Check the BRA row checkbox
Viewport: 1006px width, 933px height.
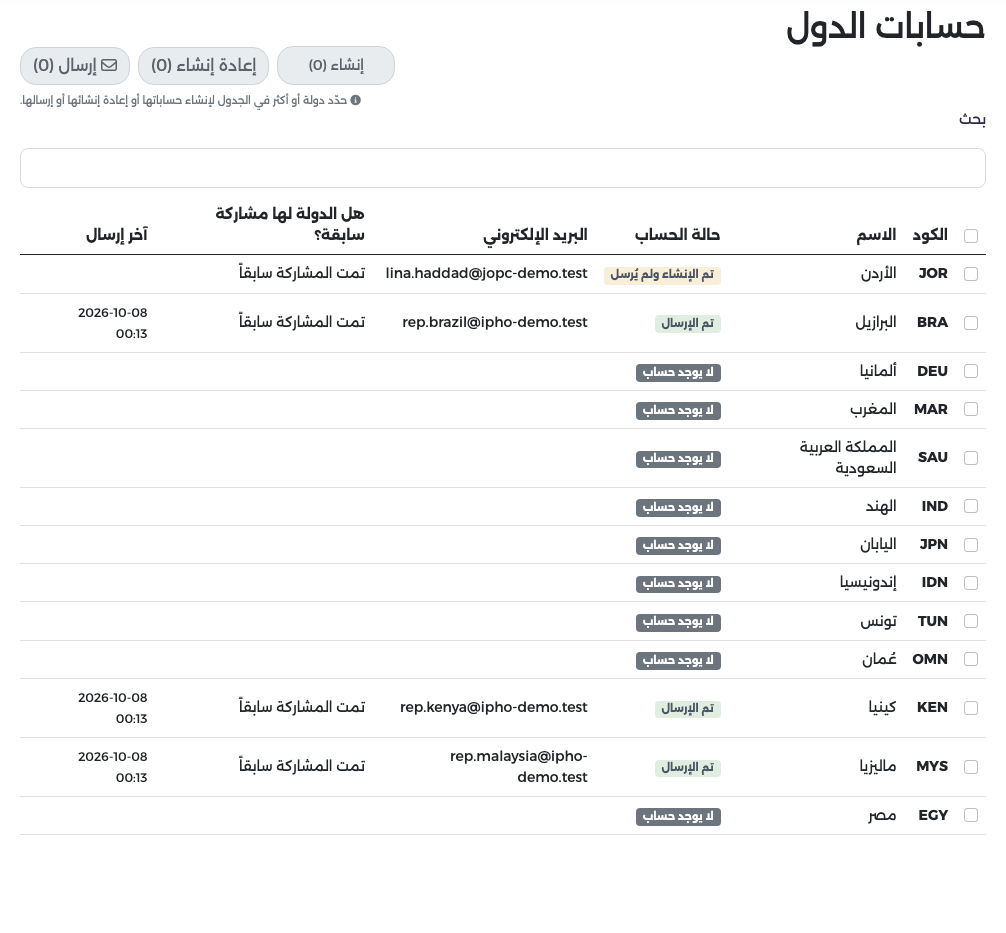[971, 323]
